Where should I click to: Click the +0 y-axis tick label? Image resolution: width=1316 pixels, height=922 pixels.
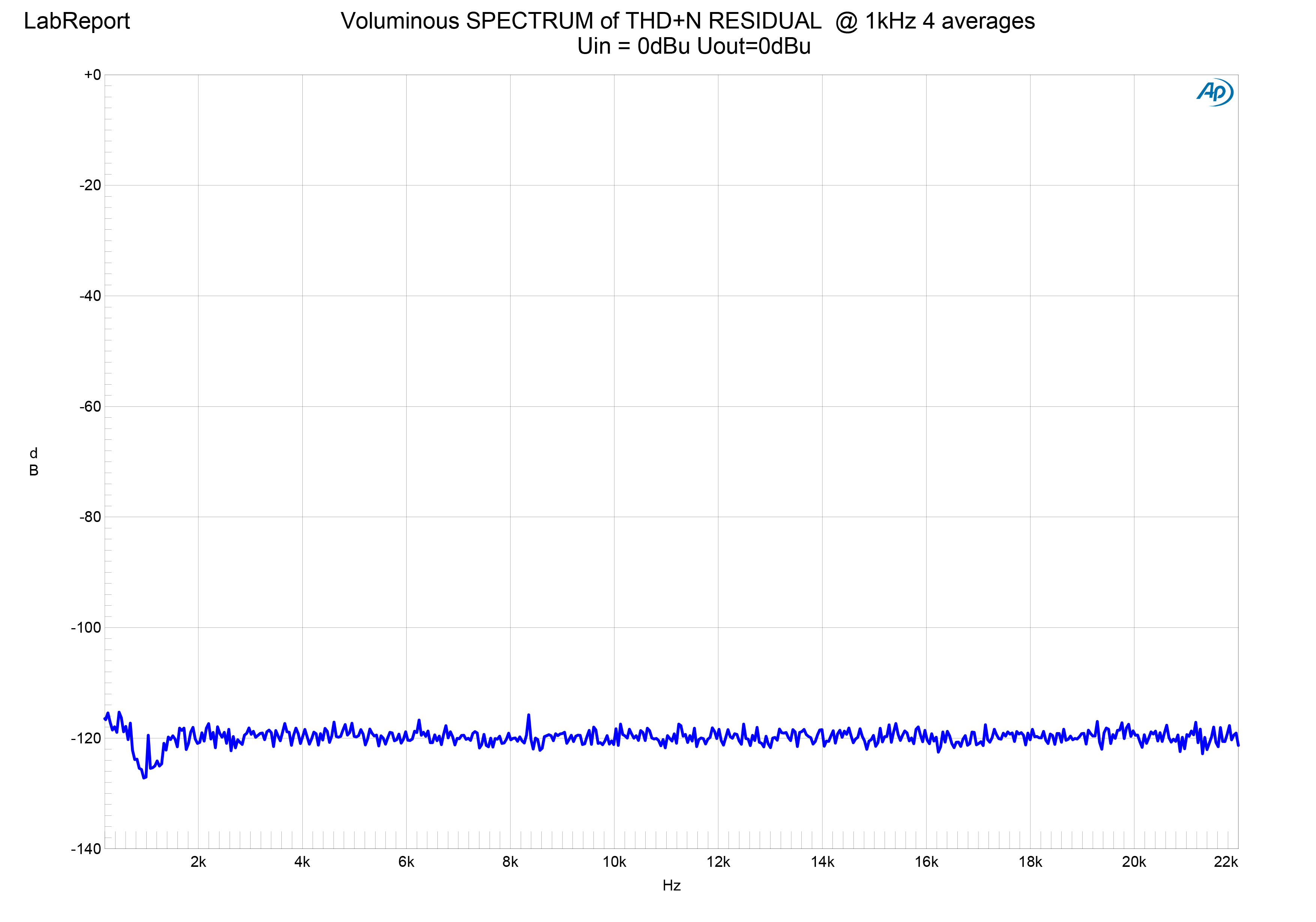(x=92, y=75)
